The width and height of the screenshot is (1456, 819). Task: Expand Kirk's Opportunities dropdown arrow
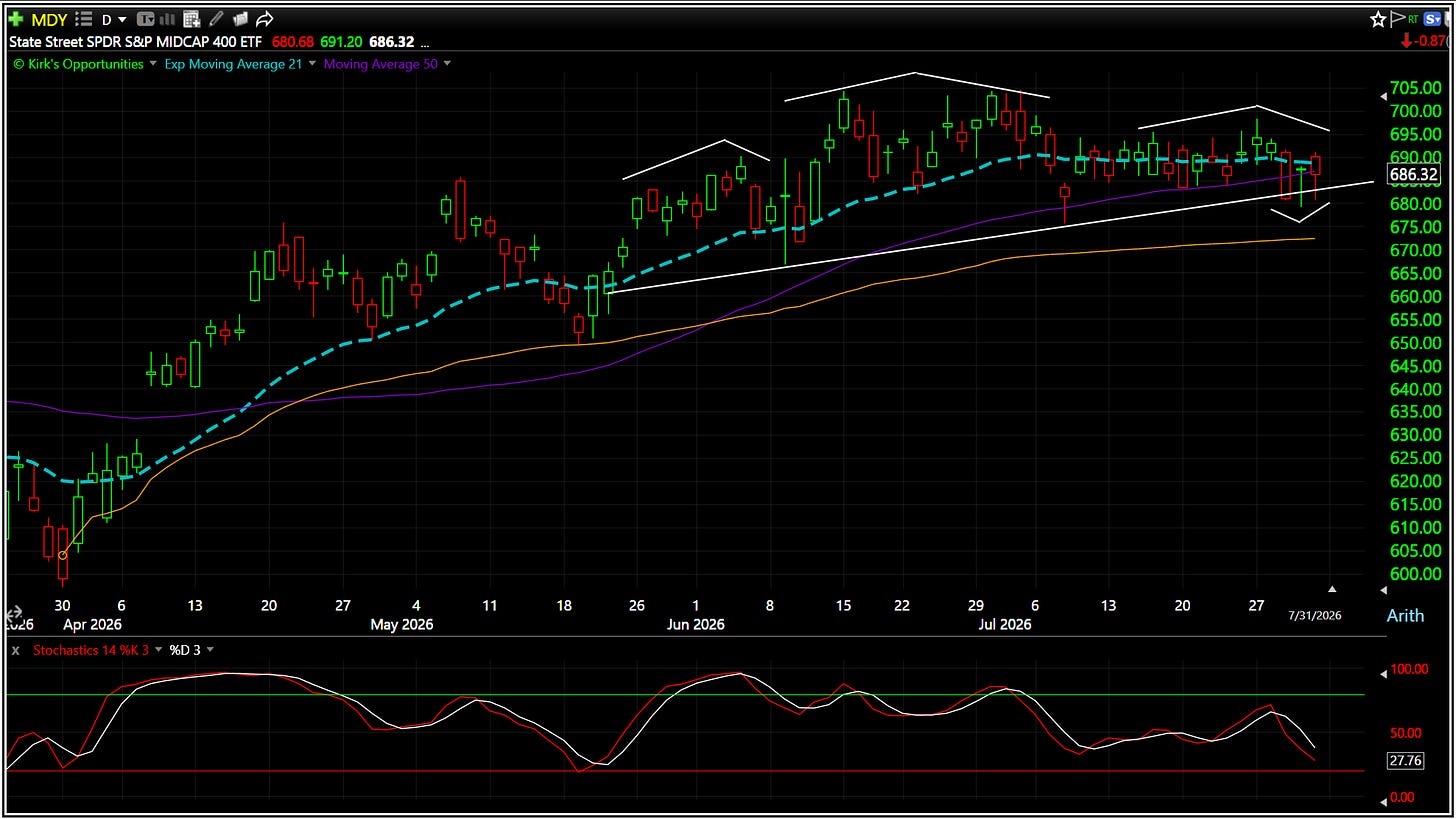click(153, 64)
